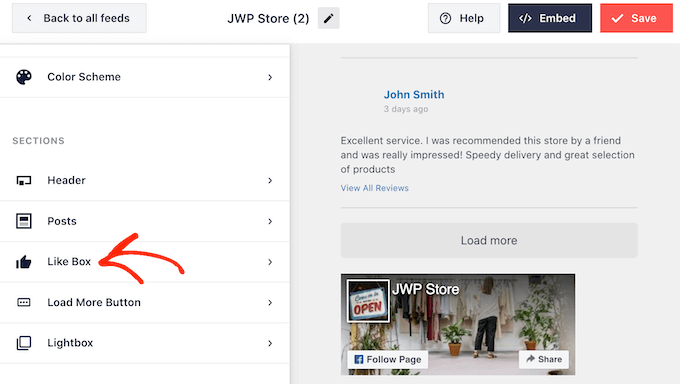The width and height of the screenshot is (680, 384).
Task: Click the JWP Store cover photo title
Action: tap(425, 289)
